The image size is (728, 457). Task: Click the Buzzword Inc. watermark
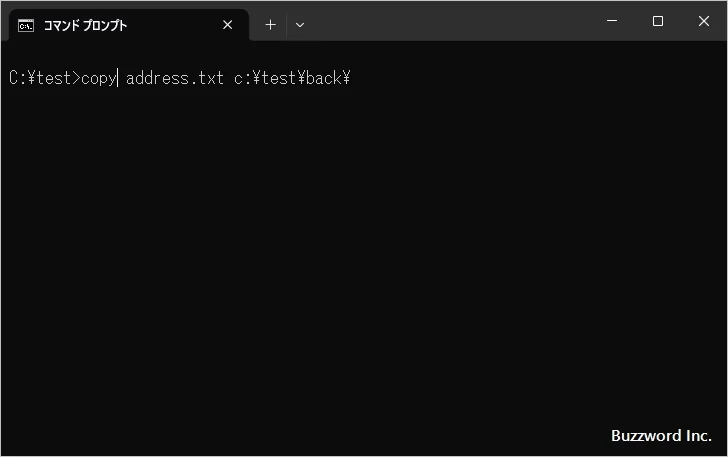[661, 436]
